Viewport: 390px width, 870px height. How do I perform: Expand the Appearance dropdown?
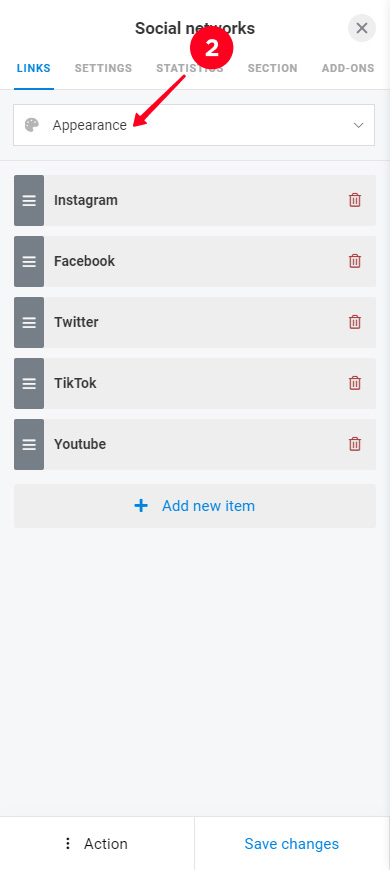(x=194, y=125)
